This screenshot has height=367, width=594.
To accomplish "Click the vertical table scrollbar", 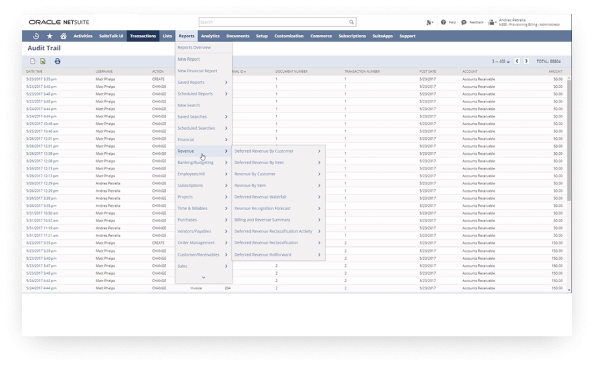I will point(569,140).
